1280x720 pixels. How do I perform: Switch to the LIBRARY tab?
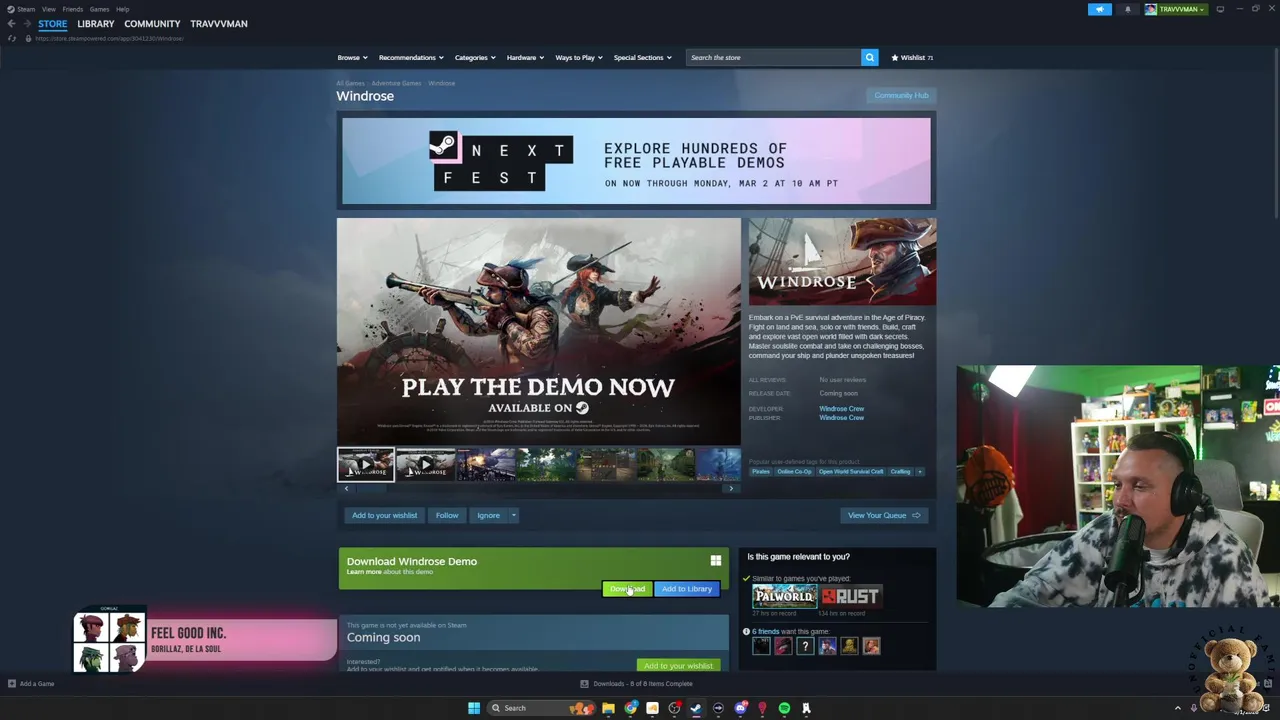click(96, 24)
